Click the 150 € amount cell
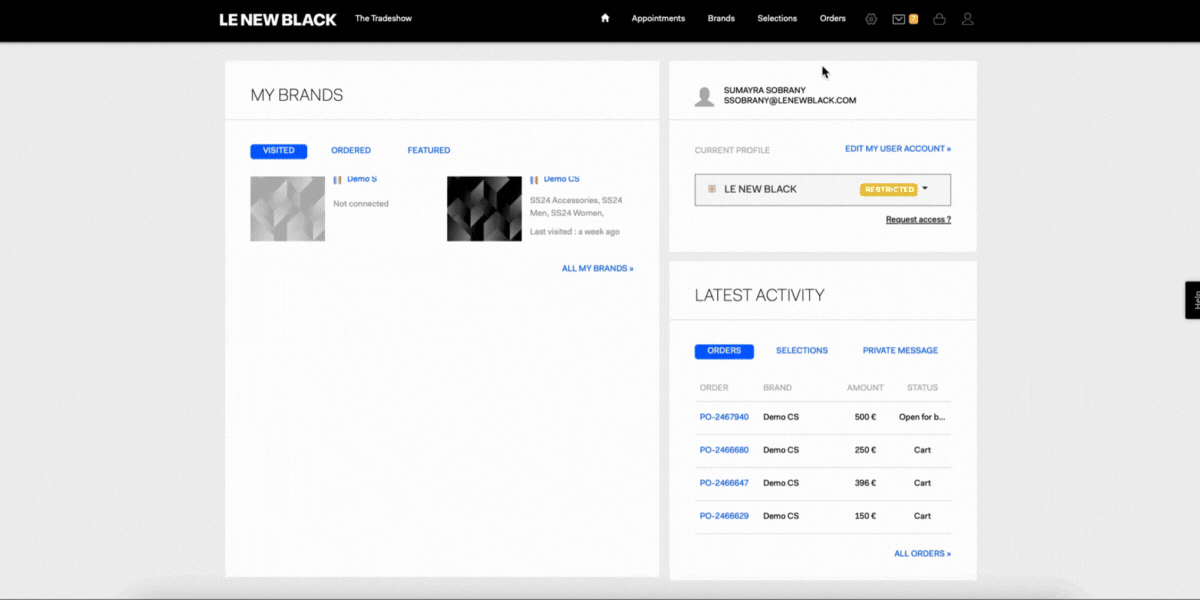The height and width of the screenshot is (600, 1200). click(x=865, y=516)
